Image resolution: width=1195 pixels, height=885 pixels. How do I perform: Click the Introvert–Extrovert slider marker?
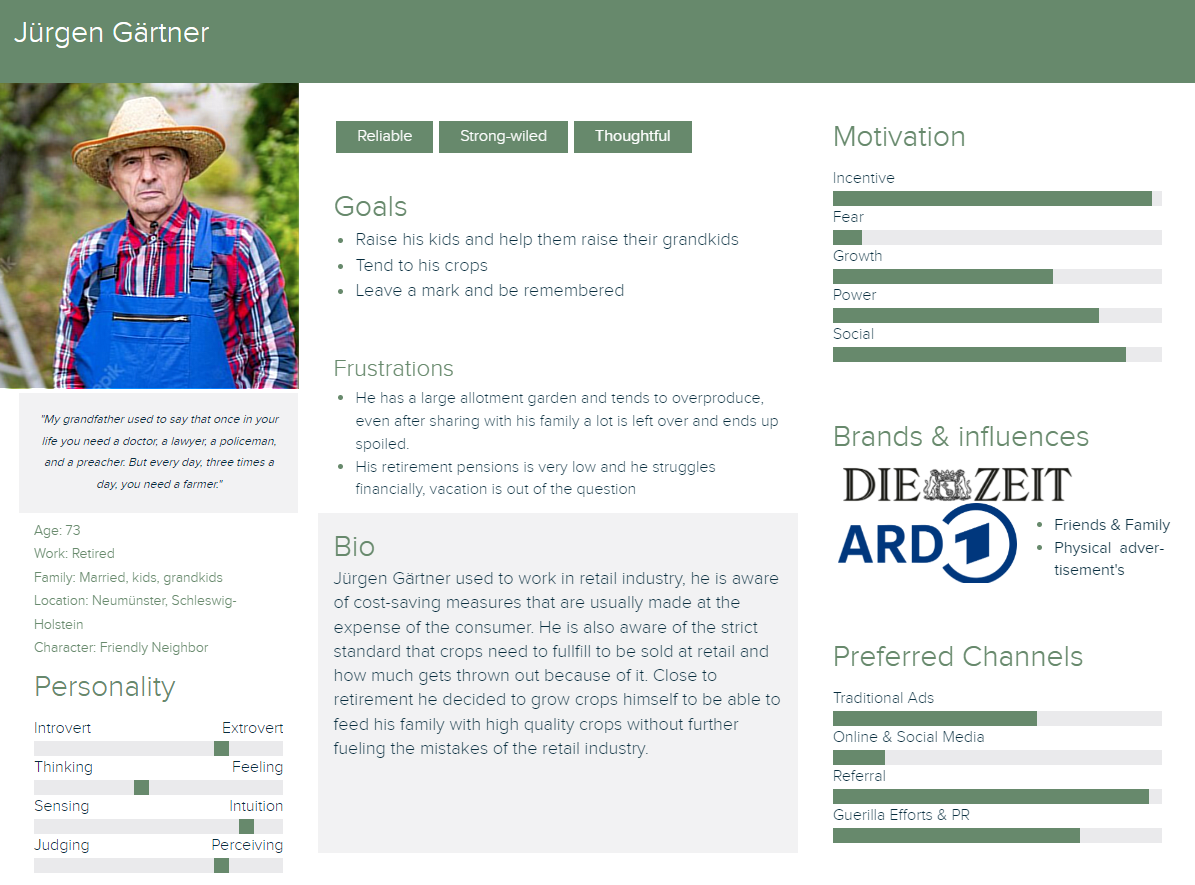pos(221,749)
